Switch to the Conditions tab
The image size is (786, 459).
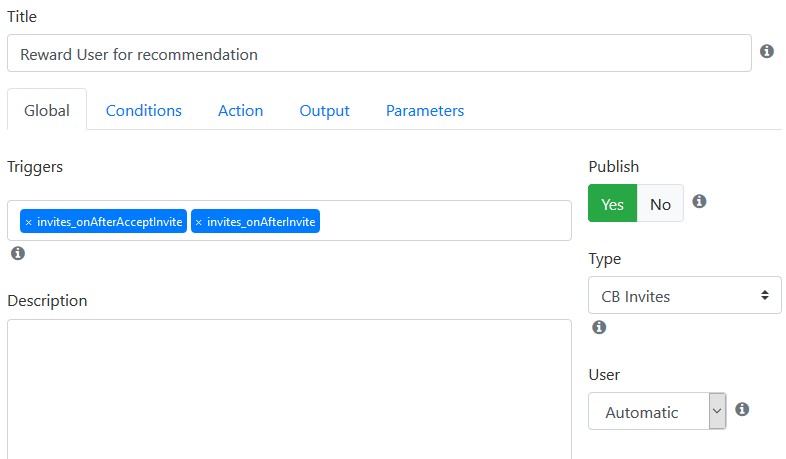coord(144,110)
